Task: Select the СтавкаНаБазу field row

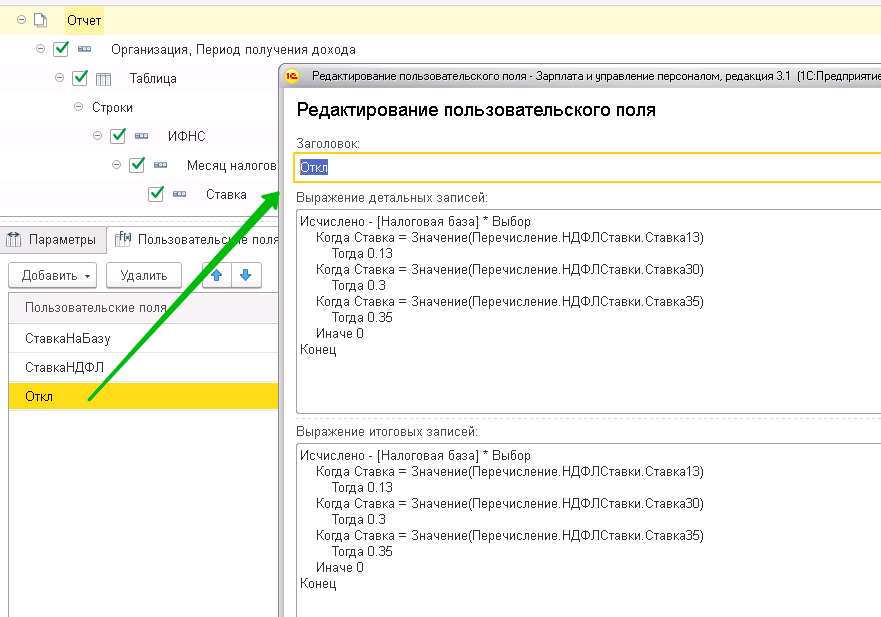Action: click(x=143, y=338)
